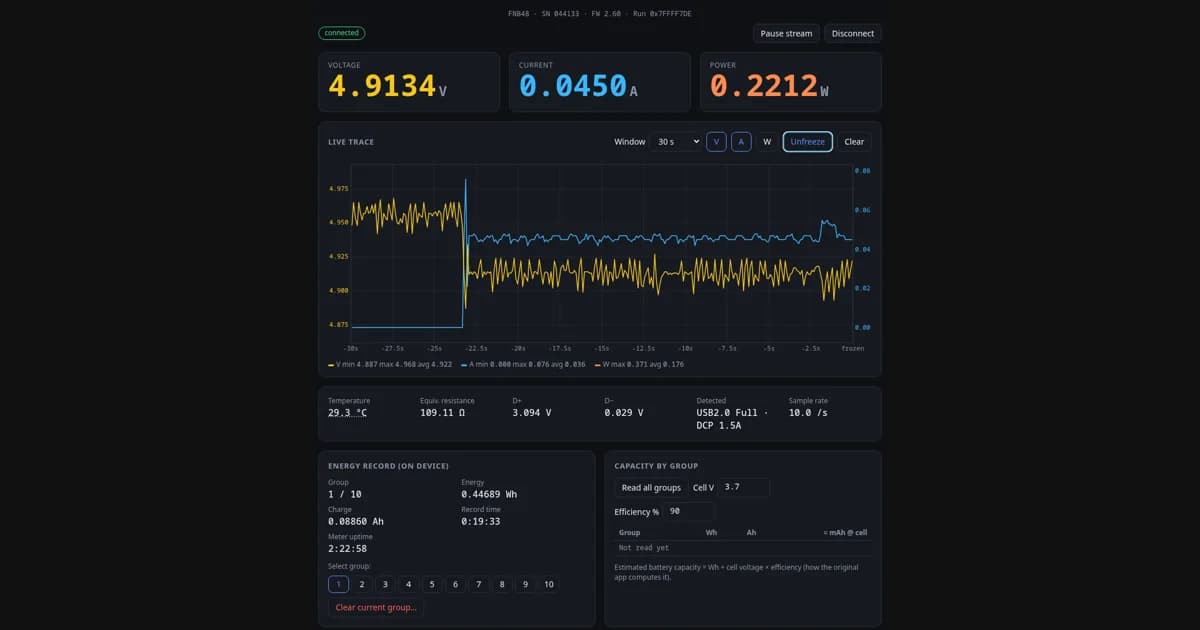Image resolution: width=1200 pixels, height=630 pixels.
Task: Click the D− value 0.029 V
Action: coord(624,412)
